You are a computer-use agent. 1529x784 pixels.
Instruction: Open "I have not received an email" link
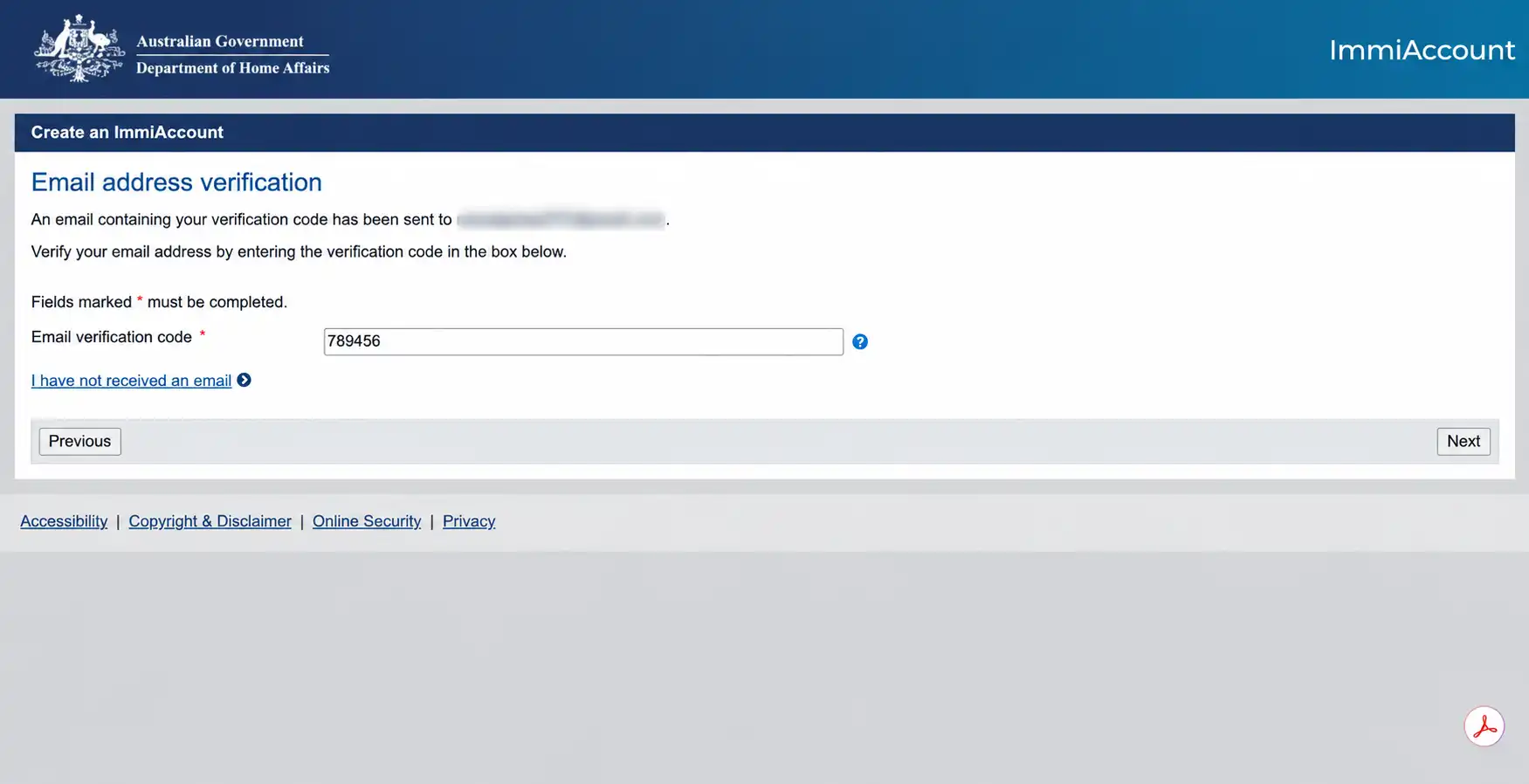[131, 381]
